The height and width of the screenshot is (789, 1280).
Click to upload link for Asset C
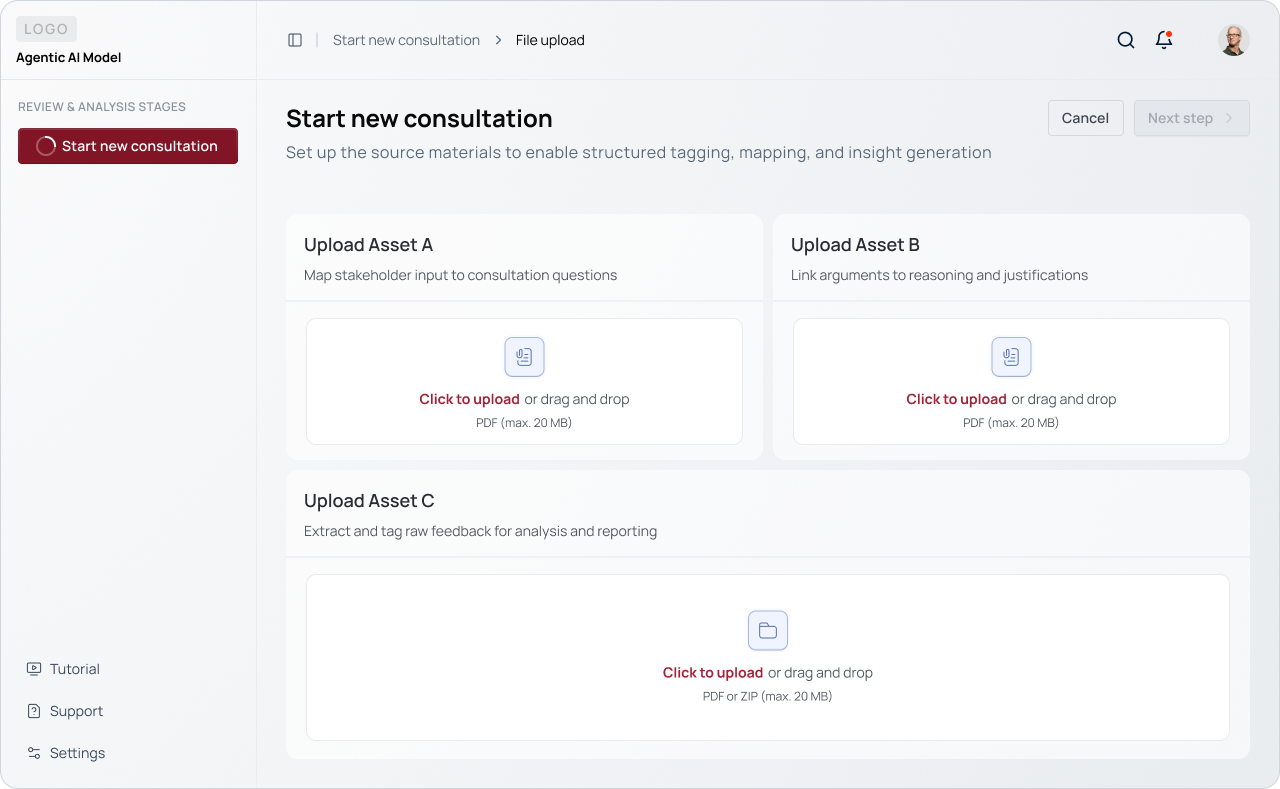712,673
